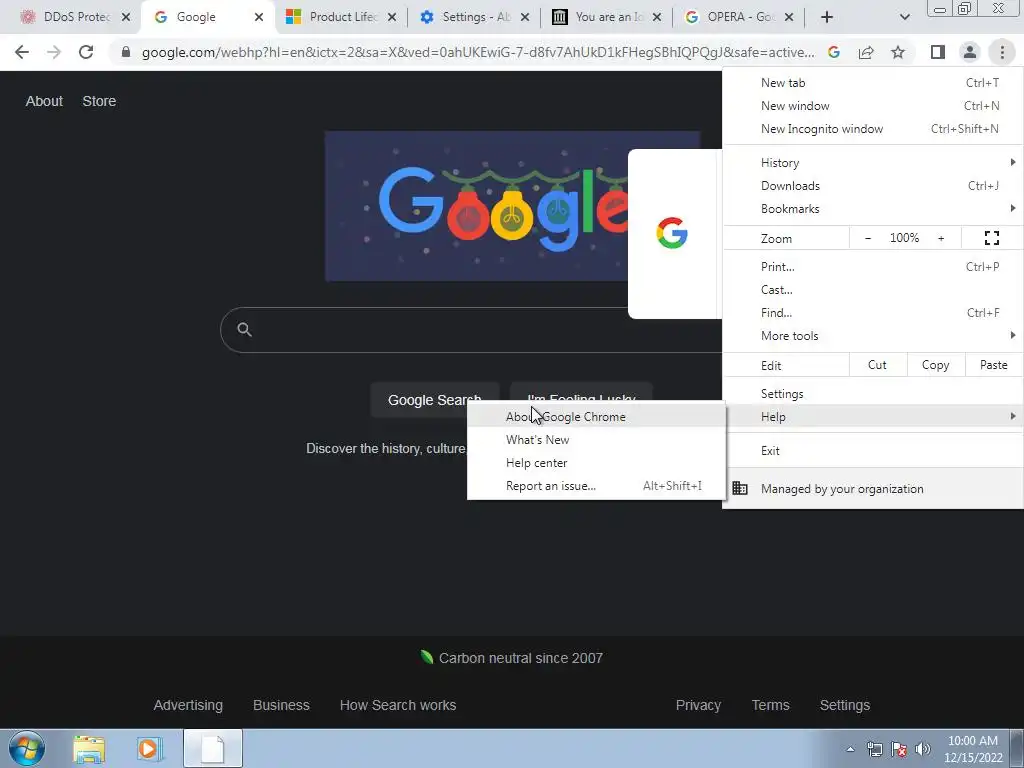The height and width of the screenshot is (768, 1024).
Task: Close the OPERA Google tab
Action: [789, 17]
